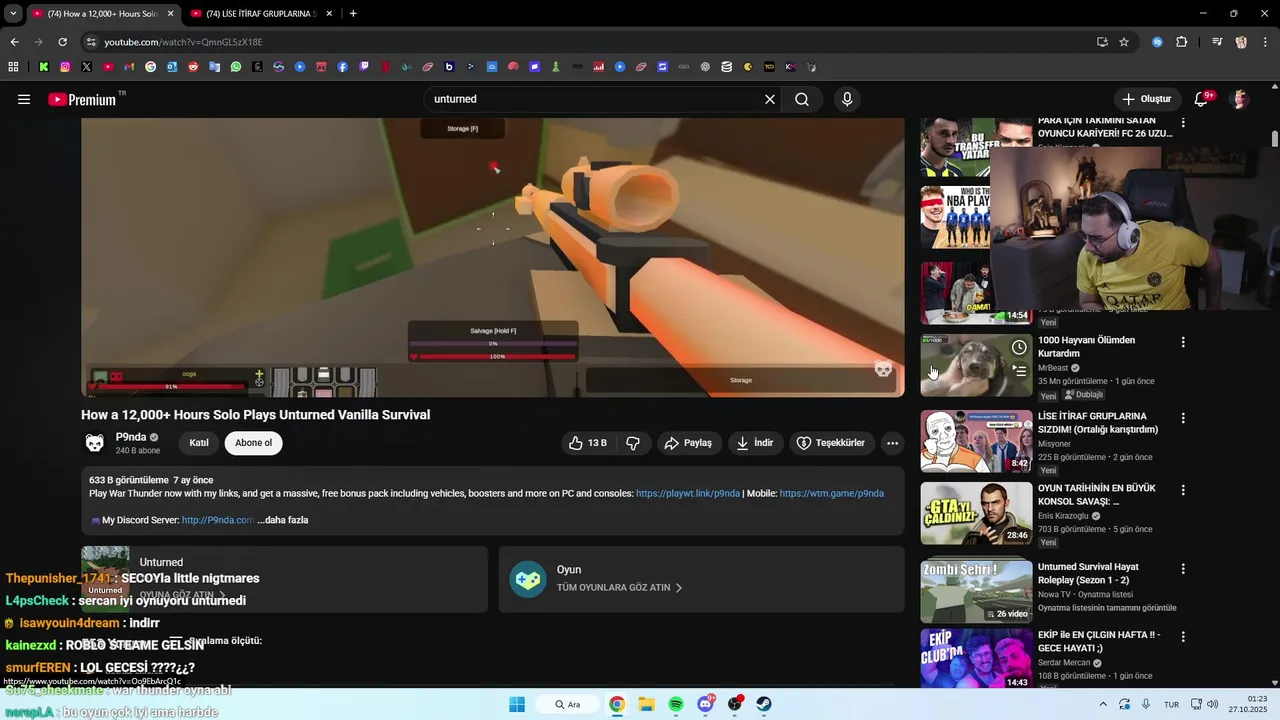Open the GTA'yı Çaldınız 28:46 thumbnail

pos(976,513)
